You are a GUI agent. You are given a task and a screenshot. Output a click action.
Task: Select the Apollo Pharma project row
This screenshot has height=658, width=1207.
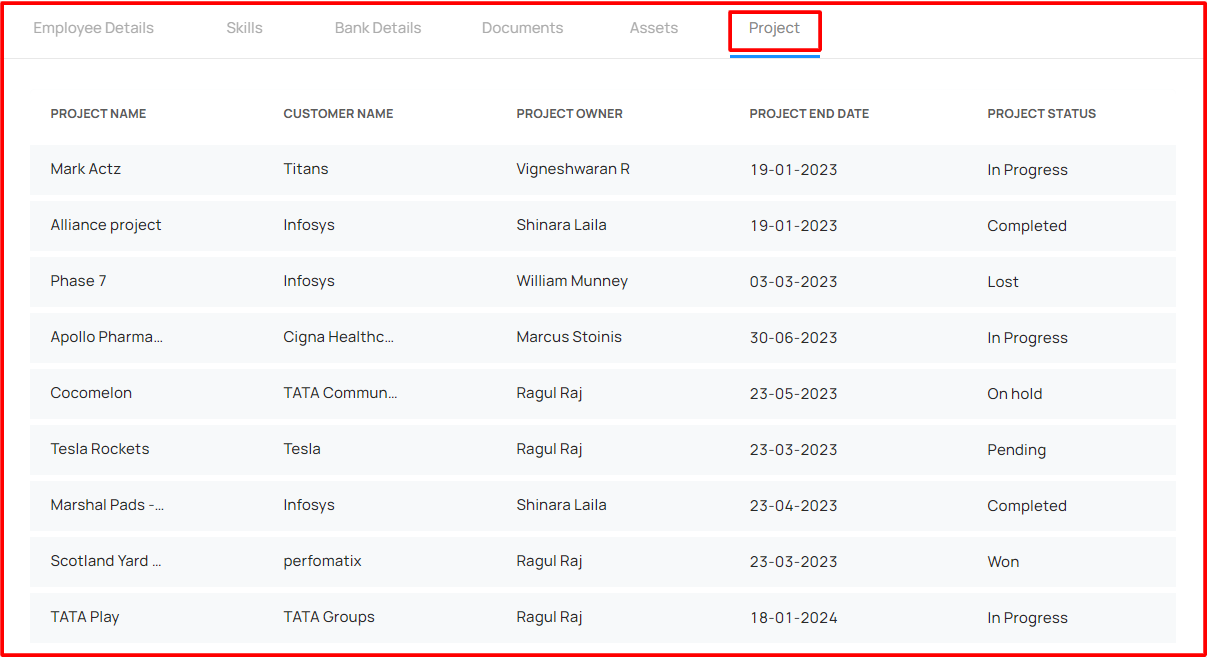pos(603,337)
